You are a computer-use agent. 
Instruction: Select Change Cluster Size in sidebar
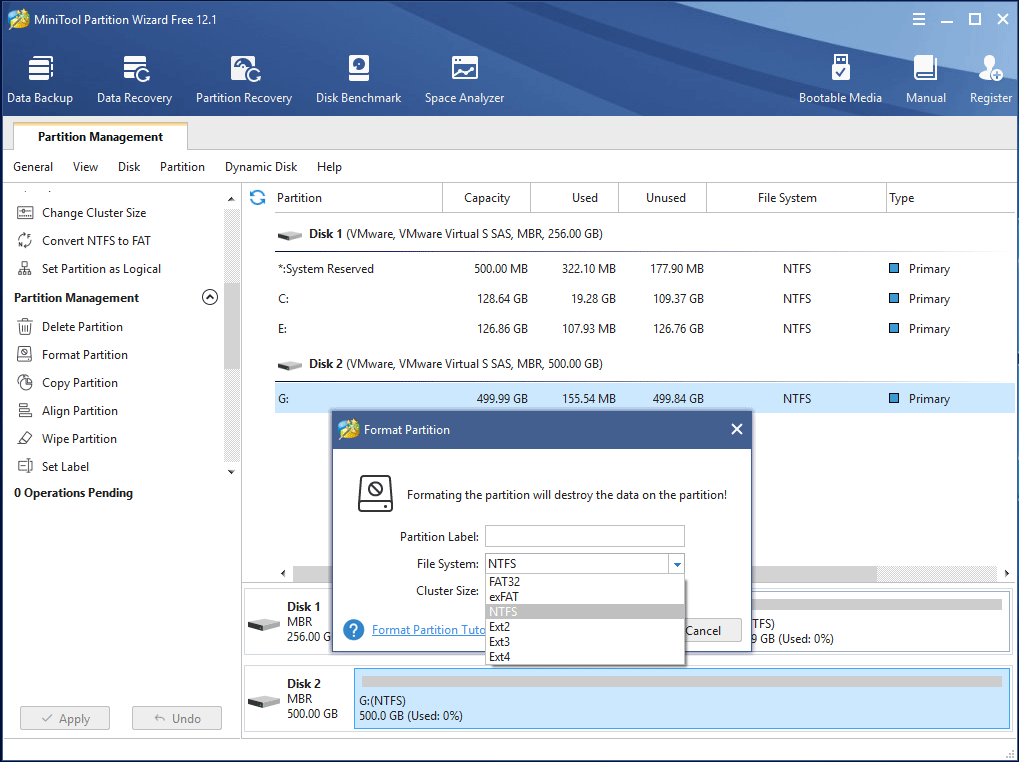click(x=94, y=213)
